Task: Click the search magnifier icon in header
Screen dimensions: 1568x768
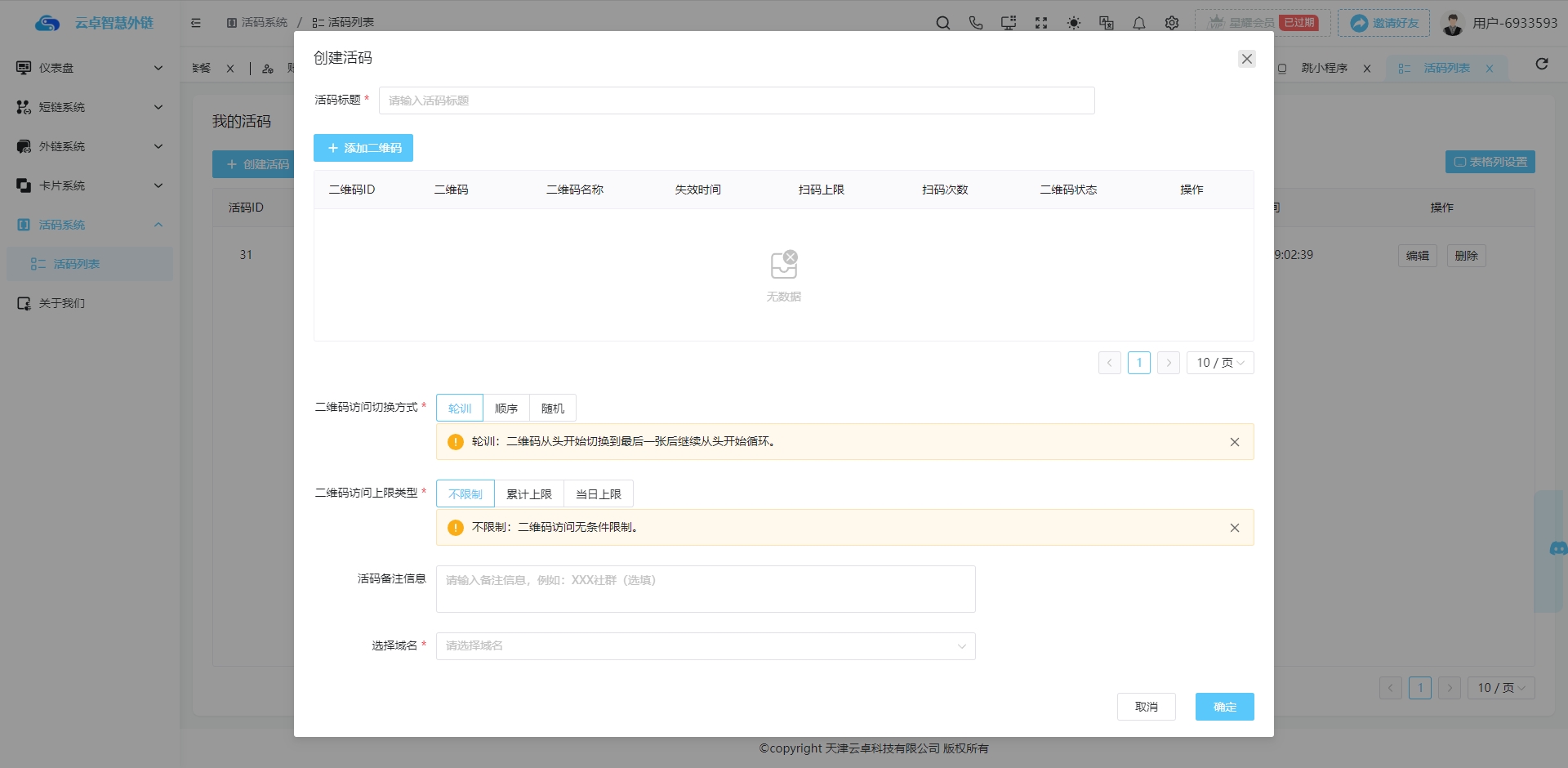Action: coord(942,23)
